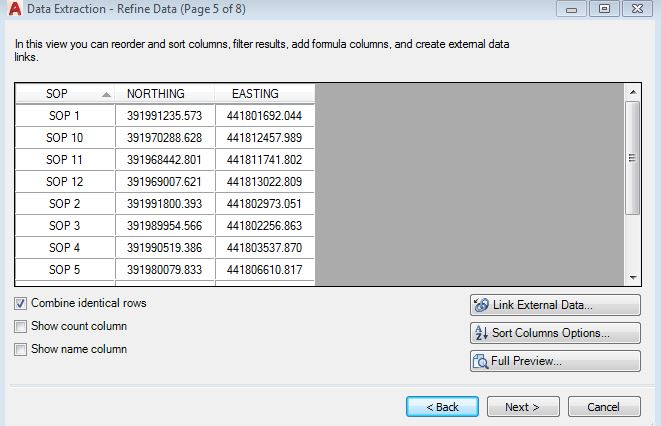Minimize the Data Extraction window
This screenshot has height=426, width=661.
[571, 9]
